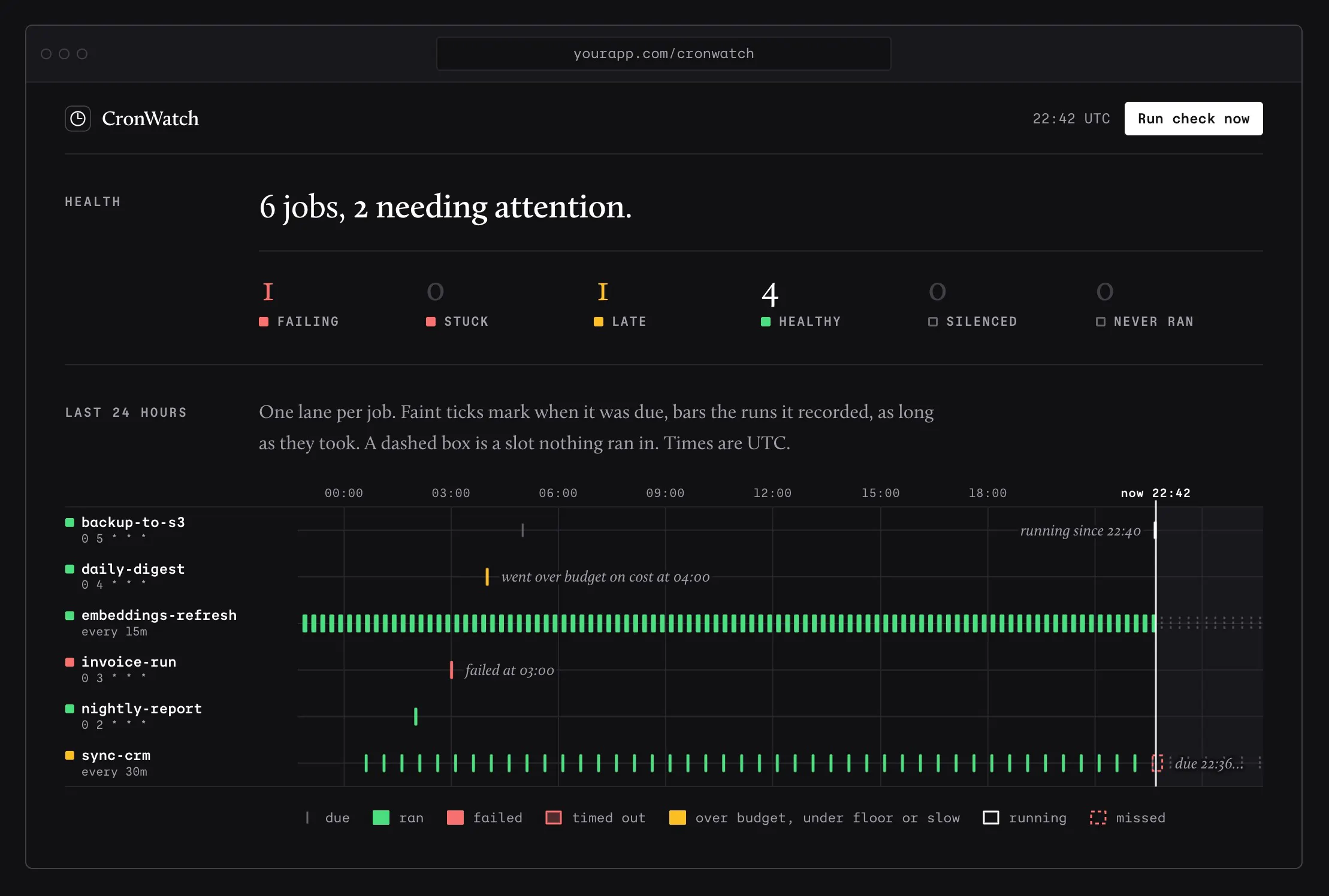Open the backup-to-s3 job row
1329x896 pixels.
point(664,530)
